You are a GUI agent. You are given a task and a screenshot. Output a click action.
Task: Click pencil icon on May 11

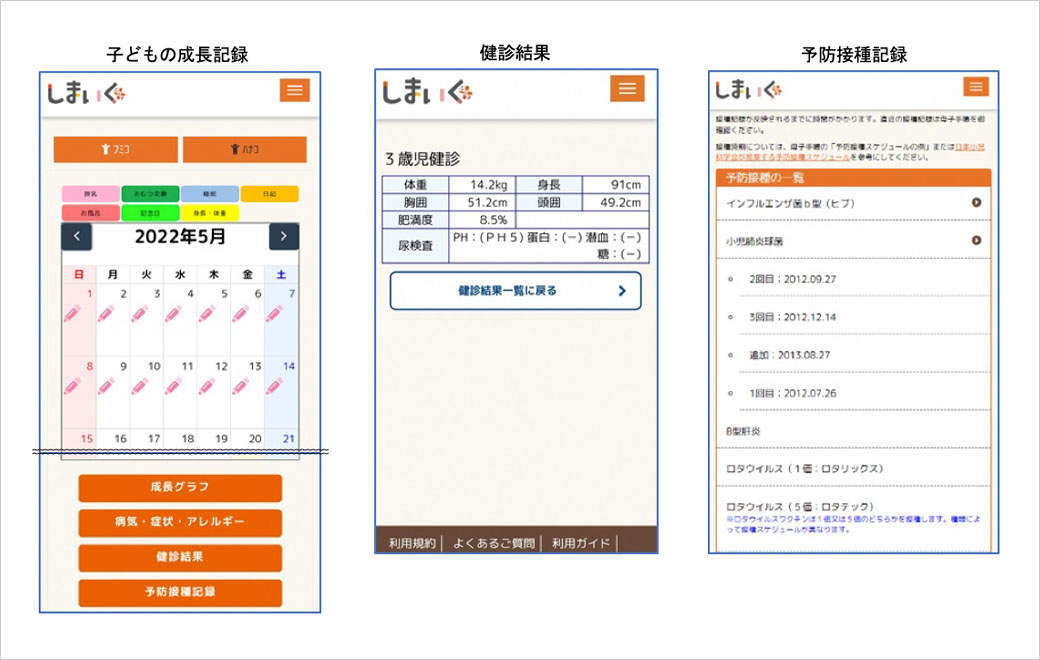pos(174,386)
